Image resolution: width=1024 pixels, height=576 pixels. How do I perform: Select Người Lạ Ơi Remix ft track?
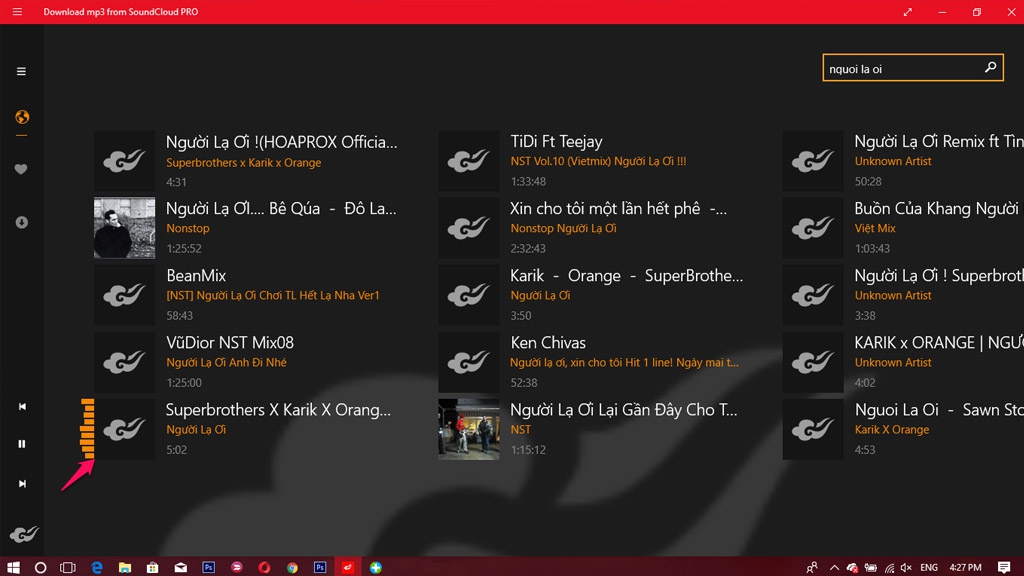click(939, 141)
